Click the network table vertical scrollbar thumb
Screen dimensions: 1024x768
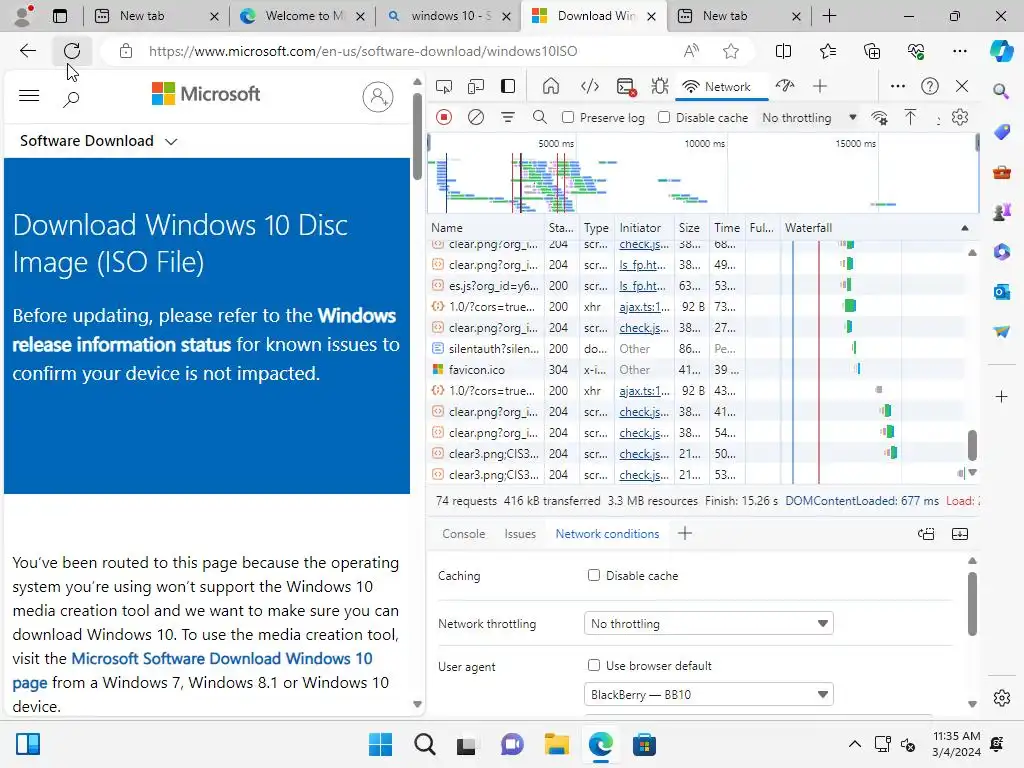972,445
